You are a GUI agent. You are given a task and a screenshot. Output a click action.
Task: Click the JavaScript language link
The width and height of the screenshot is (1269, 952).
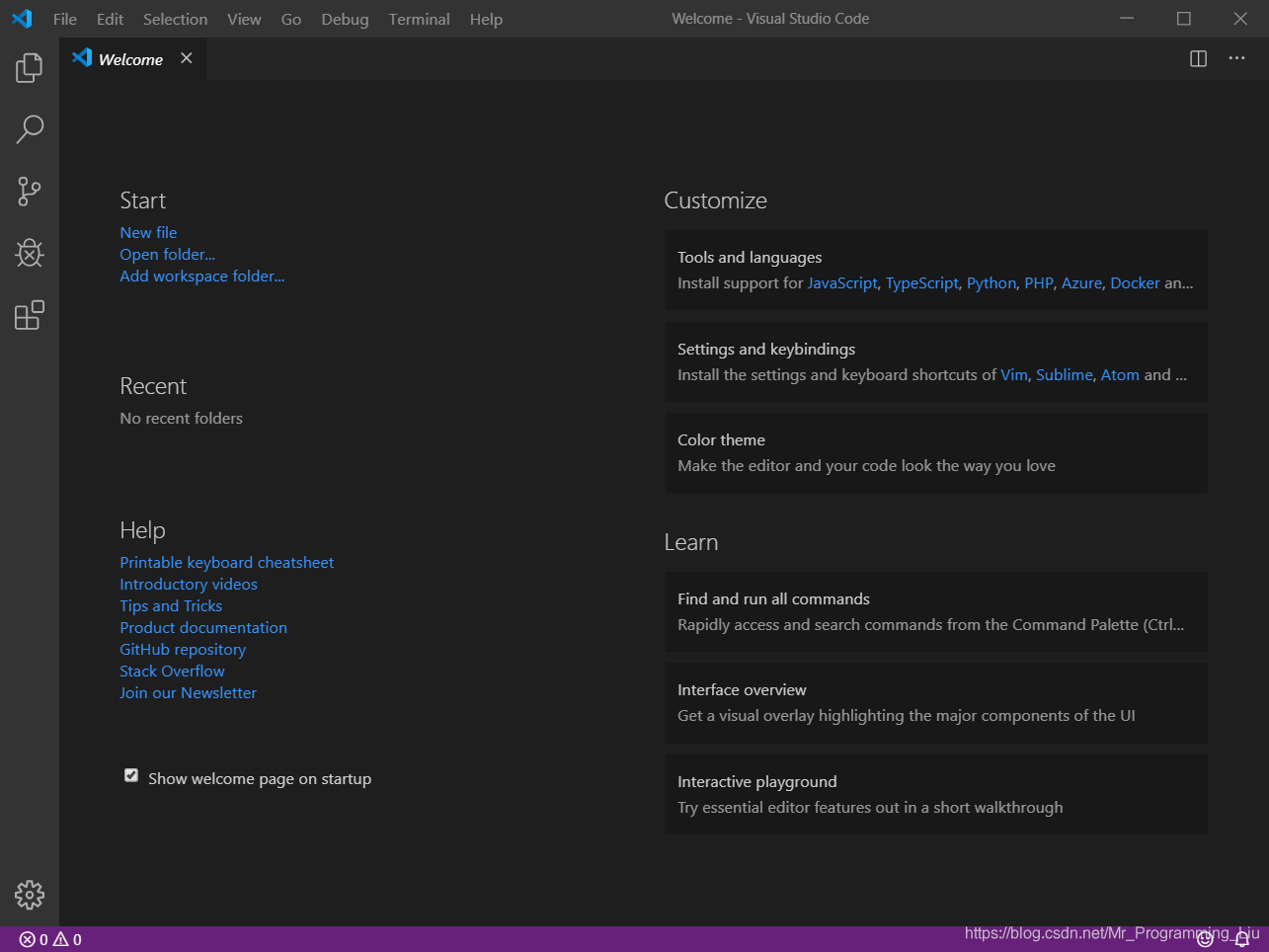842,283
